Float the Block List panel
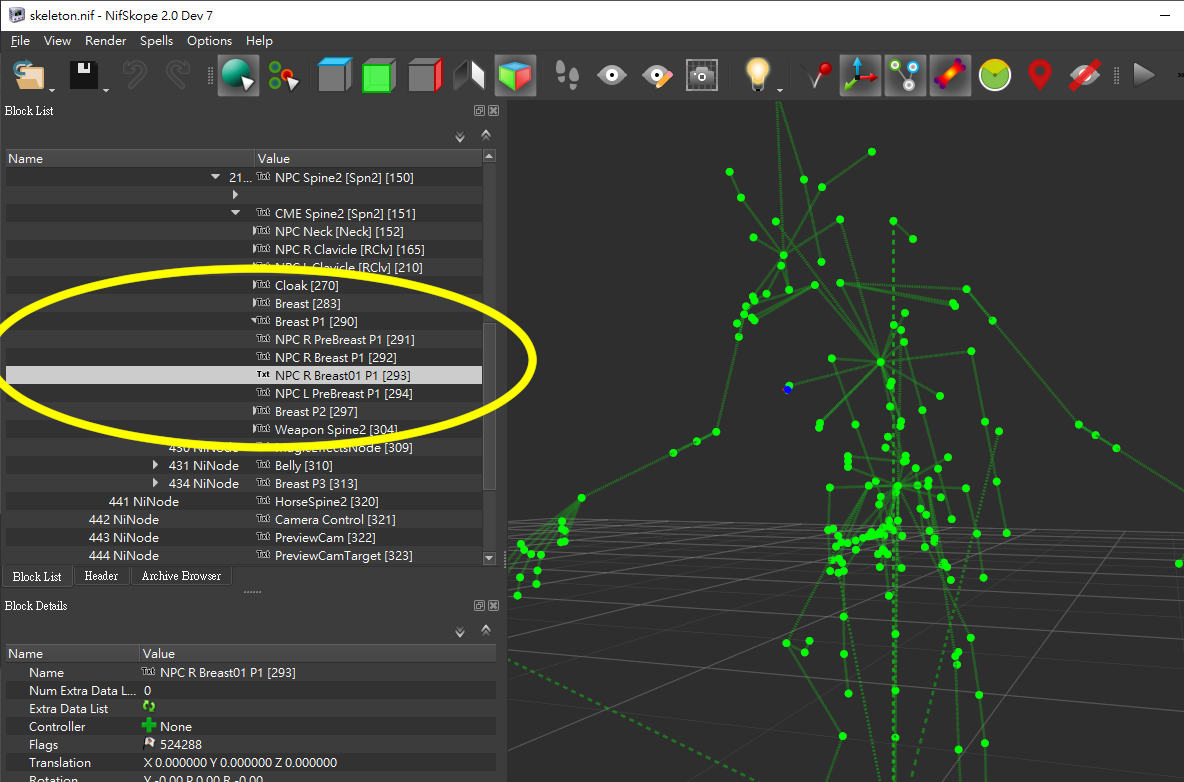 pos(479,110)
